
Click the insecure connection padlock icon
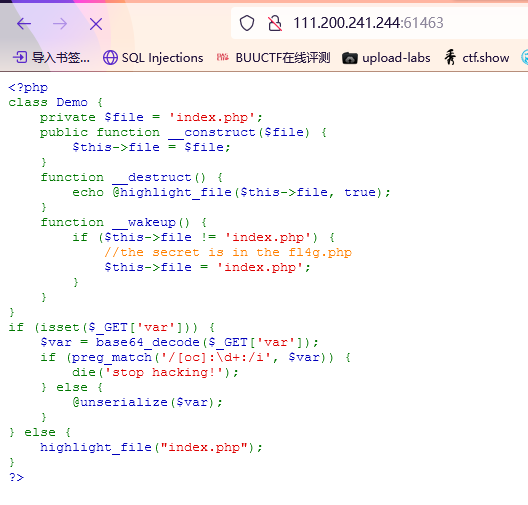[x=275, y=23]
